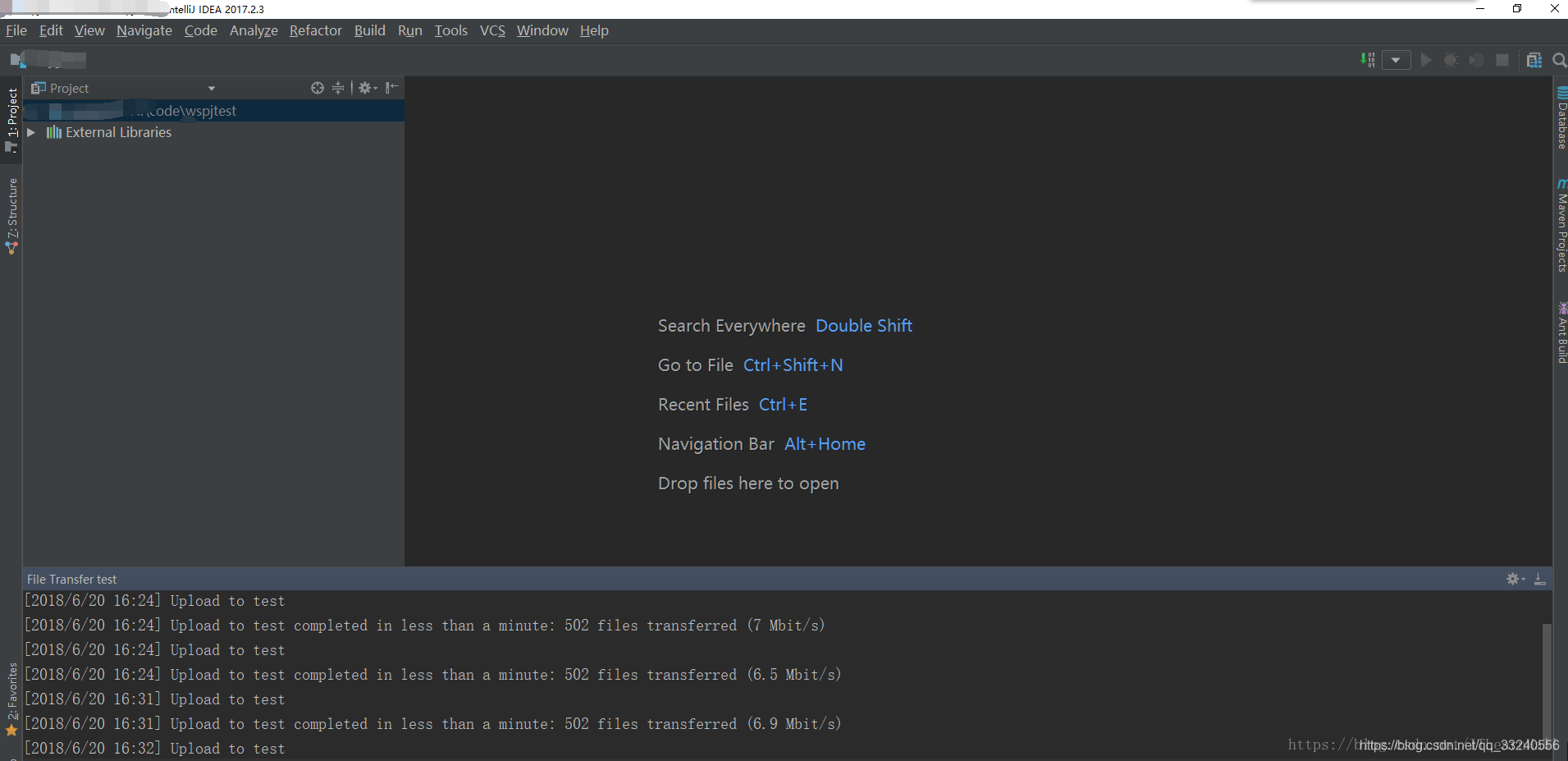The image size is (1568, 761).
Task: Hide the Project panel with the arrow icon
Action: click(392, 88)
